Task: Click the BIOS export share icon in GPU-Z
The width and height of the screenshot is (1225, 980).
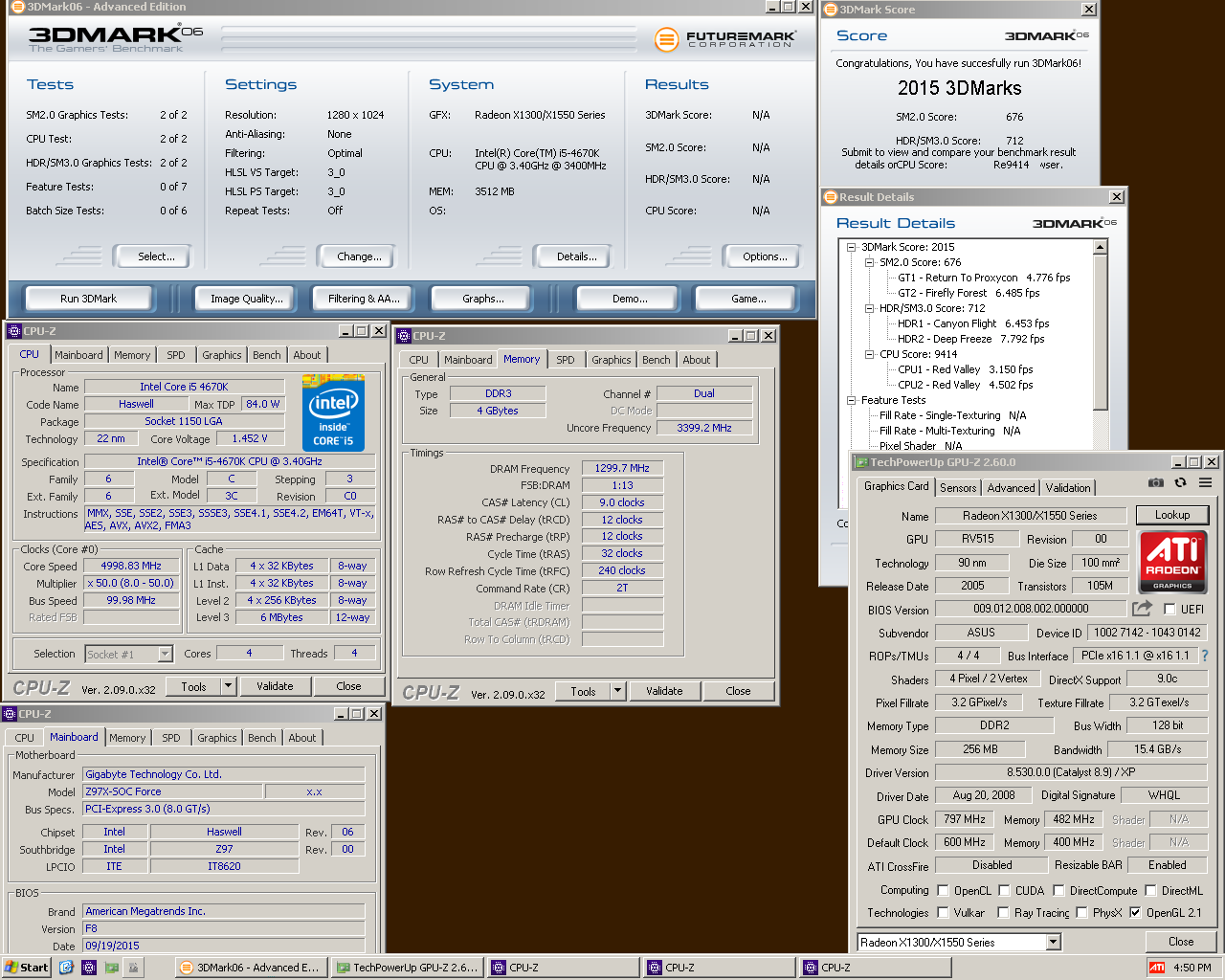Action: 1142,609
